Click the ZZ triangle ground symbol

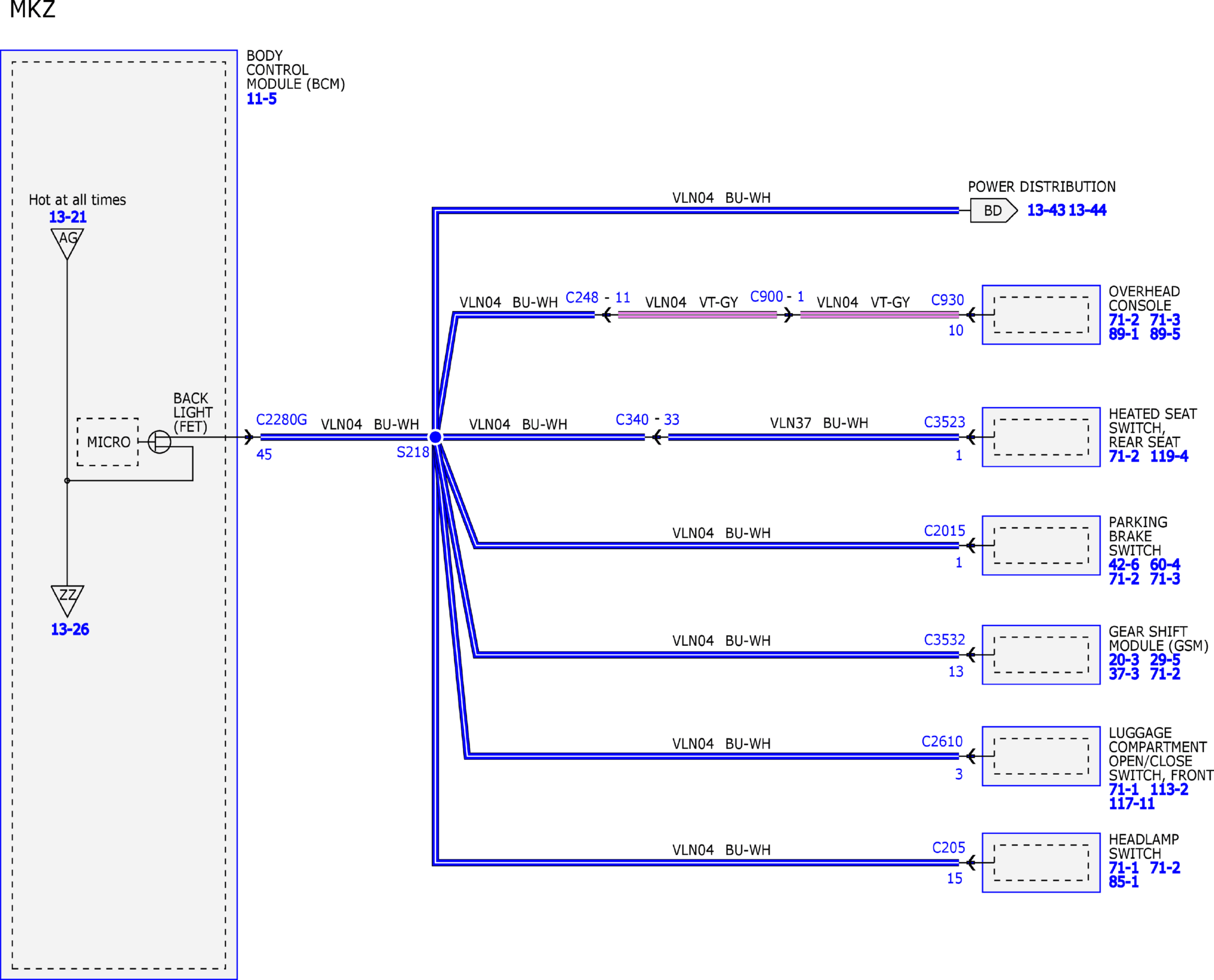point(67,600)
